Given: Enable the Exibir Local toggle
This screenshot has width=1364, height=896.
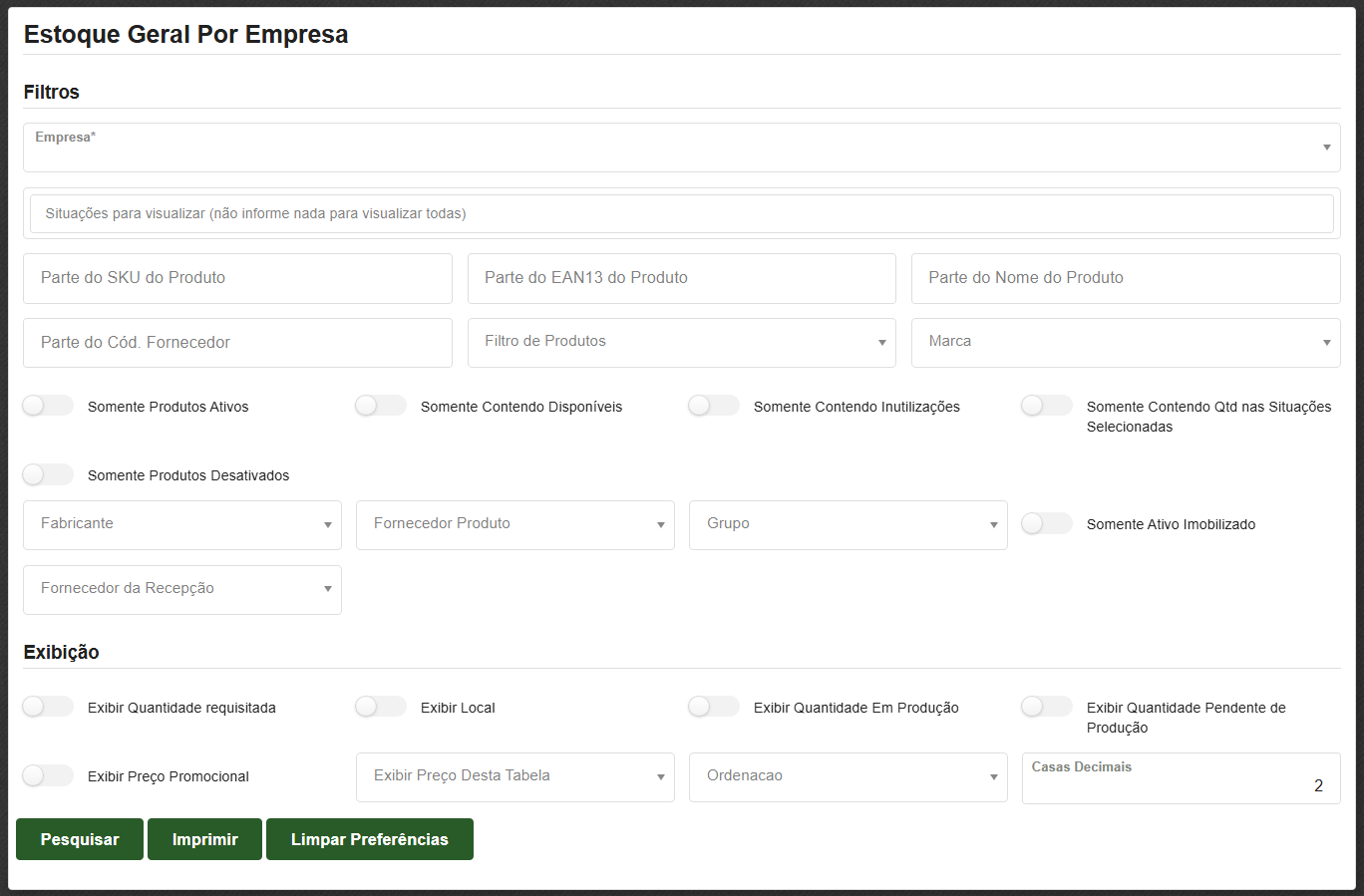Looking at the screenshot, I should pos(381,707).
